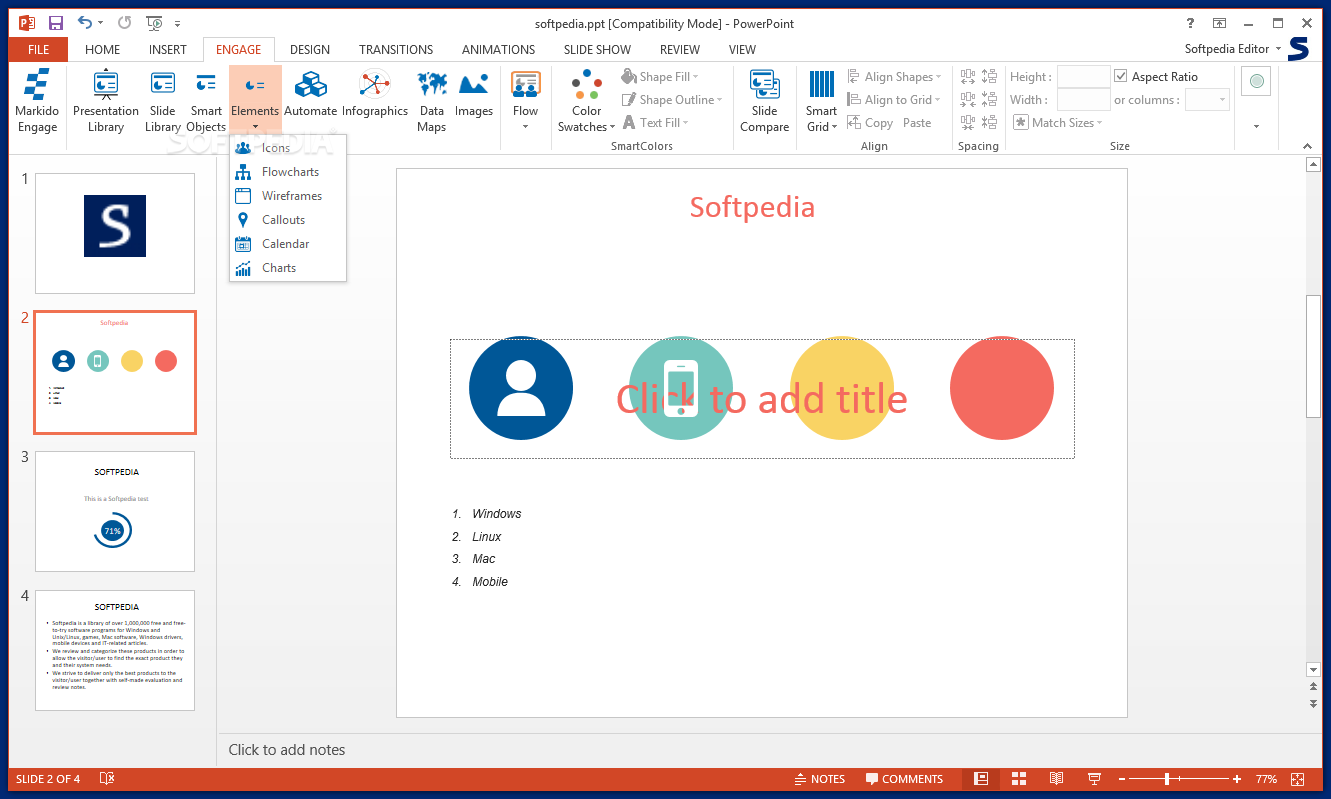Click Copy in the Align group
The image size is (1331, 799).
tap(870, 123)
